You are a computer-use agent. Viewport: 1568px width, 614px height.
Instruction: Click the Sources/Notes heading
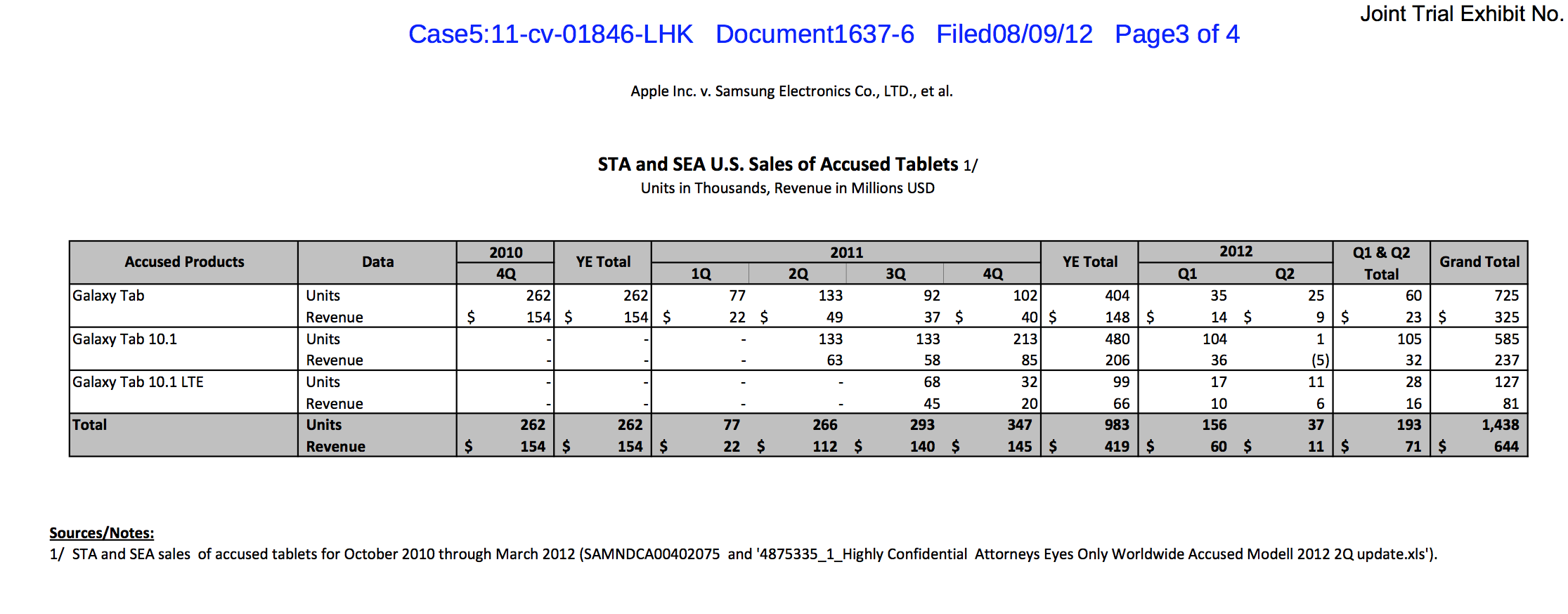[x=101, y=533]
